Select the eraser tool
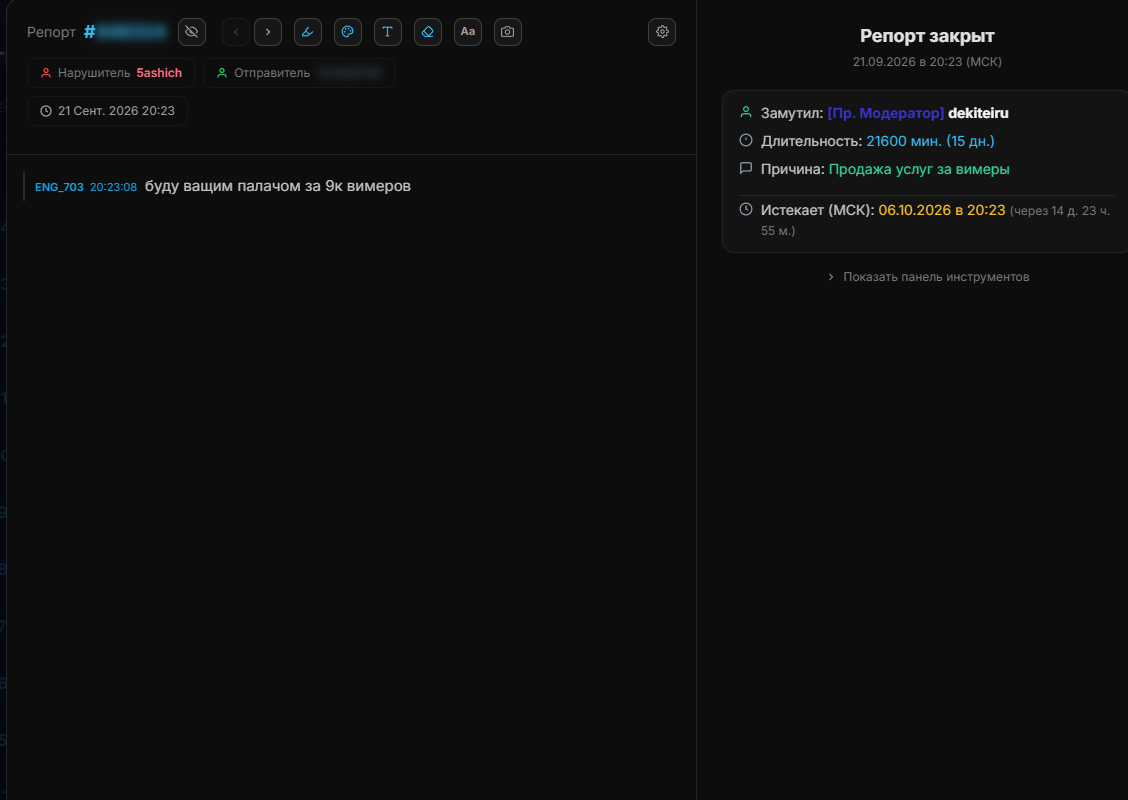 pyautogui.click(x=428, y=32)
